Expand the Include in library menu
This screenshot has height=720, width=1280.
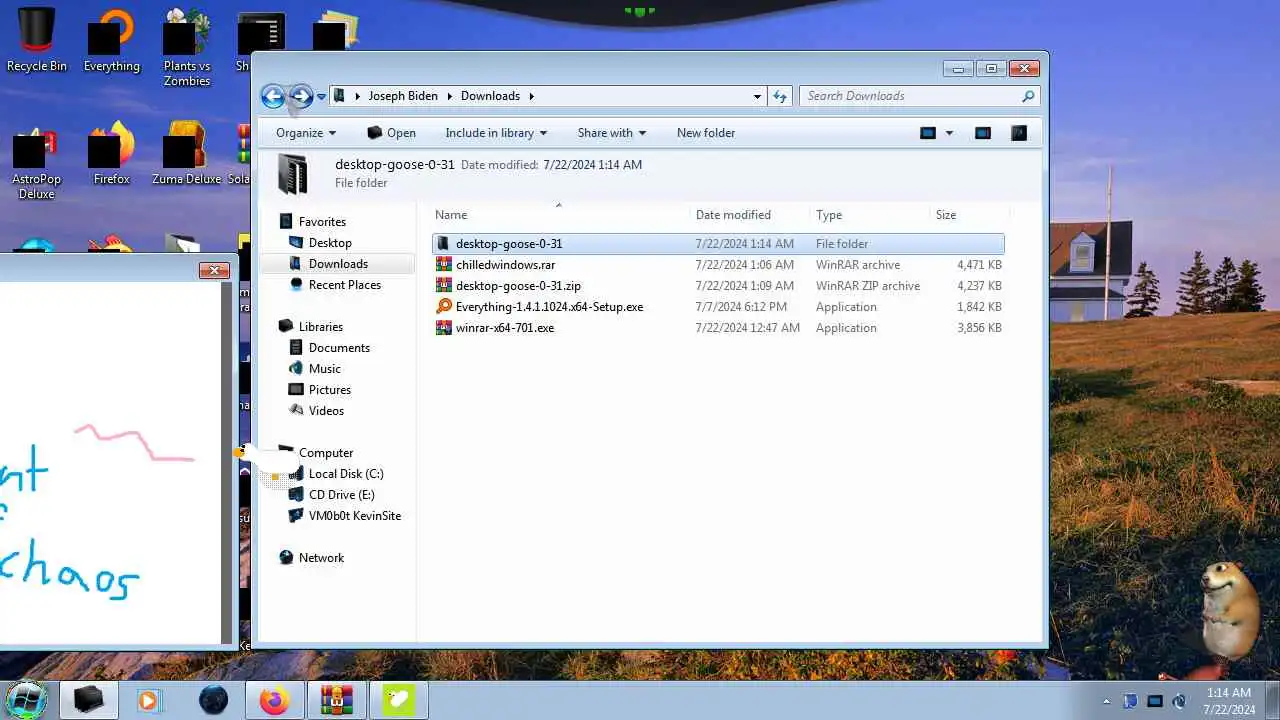pyautogui.click(x=496, y=133)
